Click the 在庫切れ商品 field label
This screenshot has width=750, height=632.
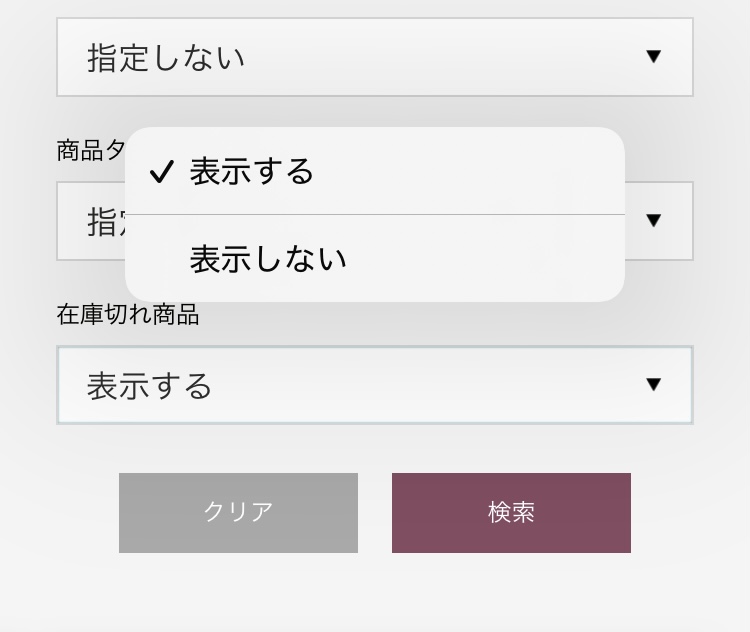pyautogui.click(x=128, y=315)
